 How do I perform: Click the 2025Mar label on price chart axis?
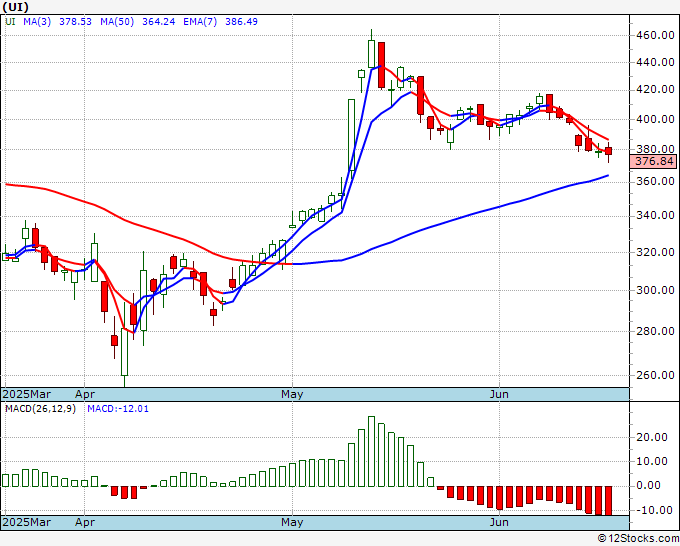[x=27, y=395]
